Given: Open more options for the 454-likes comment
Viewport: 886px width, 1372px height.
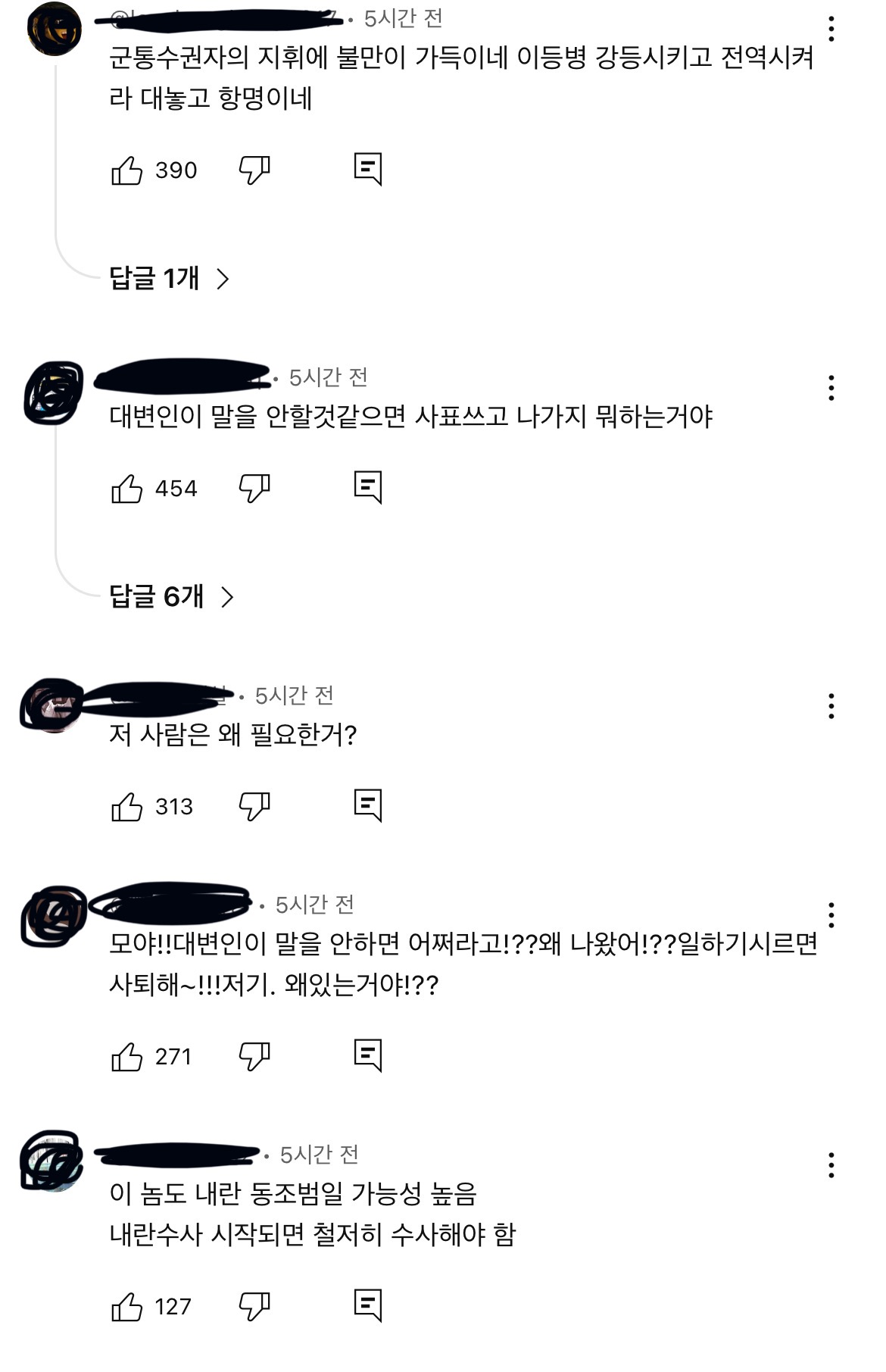Looking at the screenshot, I should (831, 388).
